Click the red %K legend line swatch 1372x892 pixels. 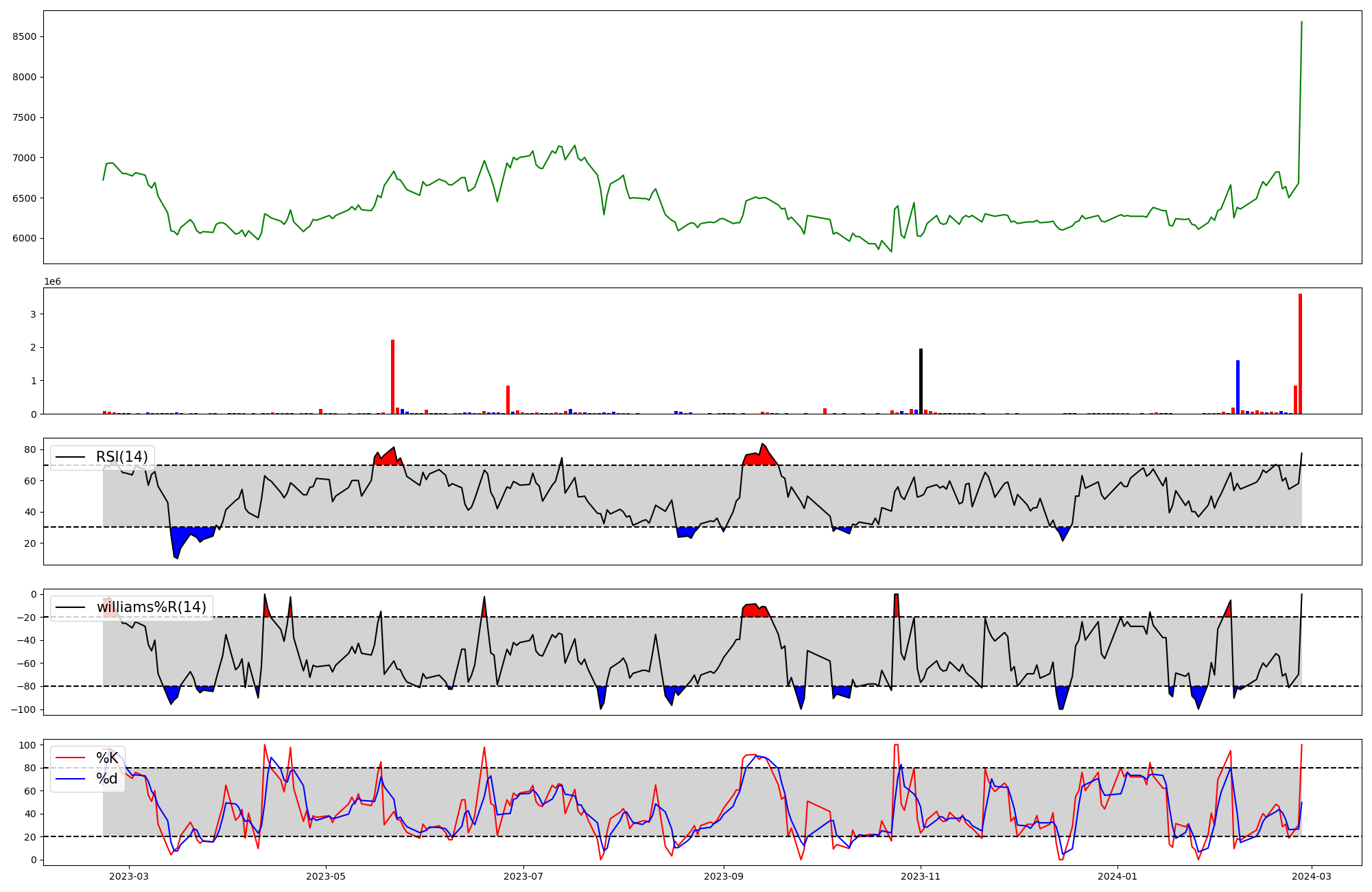click(70, 758)
